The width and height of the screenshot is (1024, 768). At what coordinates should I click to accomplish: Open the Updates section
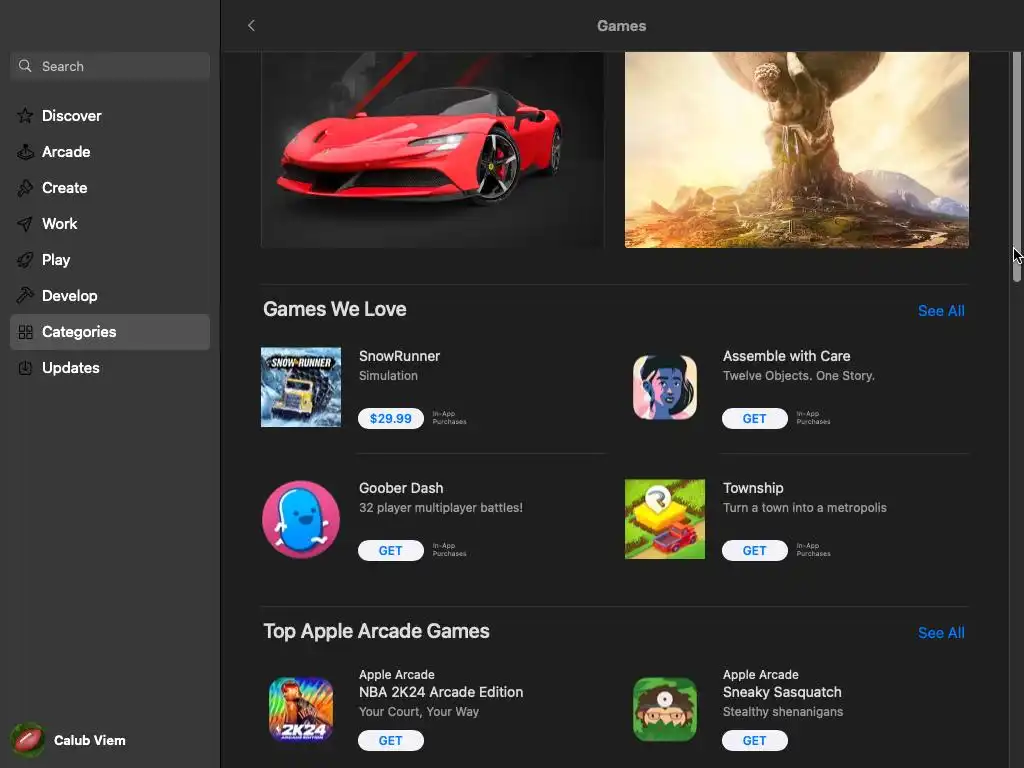click(x=110, y=368)
